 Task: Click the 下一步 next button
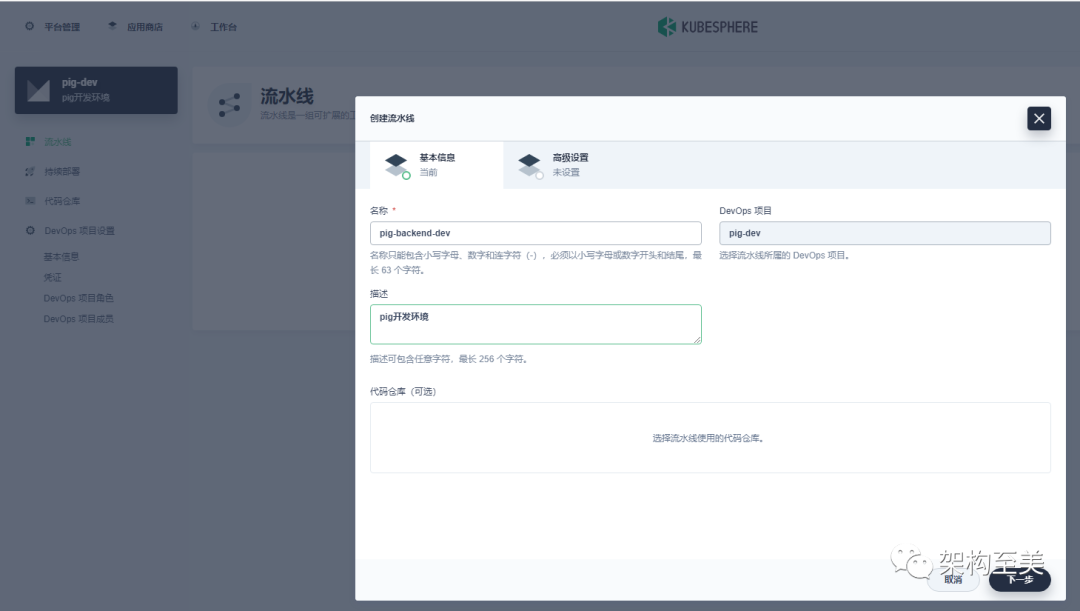point(1020,579)
